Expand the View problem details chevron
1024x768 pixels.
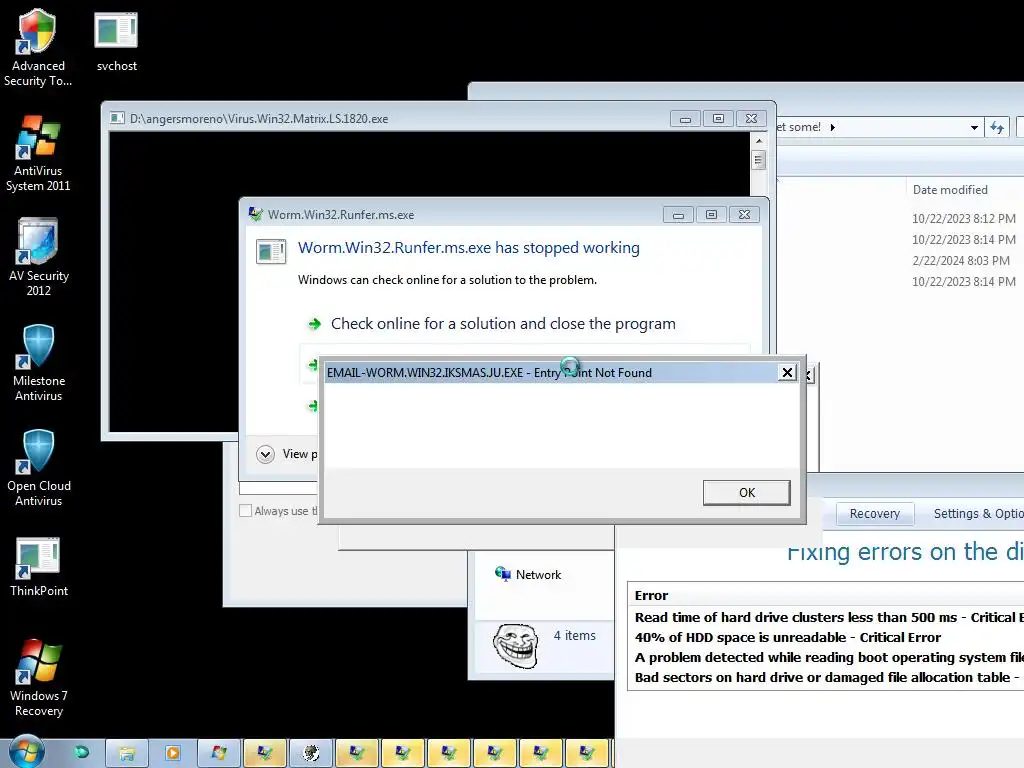[x=265, y=454]
